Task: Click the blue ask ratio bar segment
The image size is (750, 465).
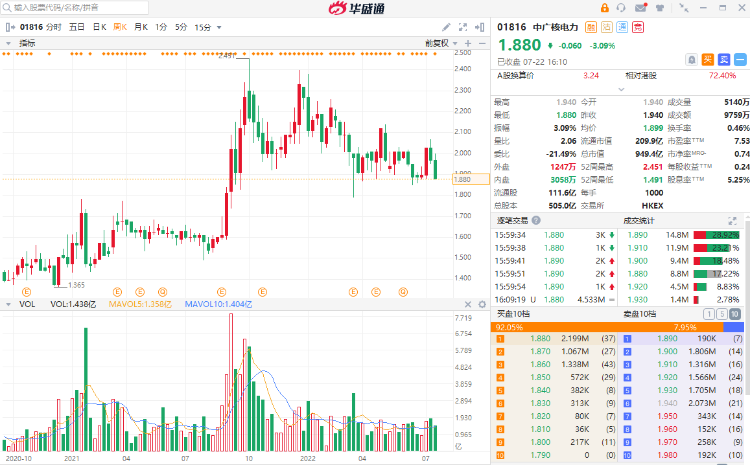Action: 733,327
